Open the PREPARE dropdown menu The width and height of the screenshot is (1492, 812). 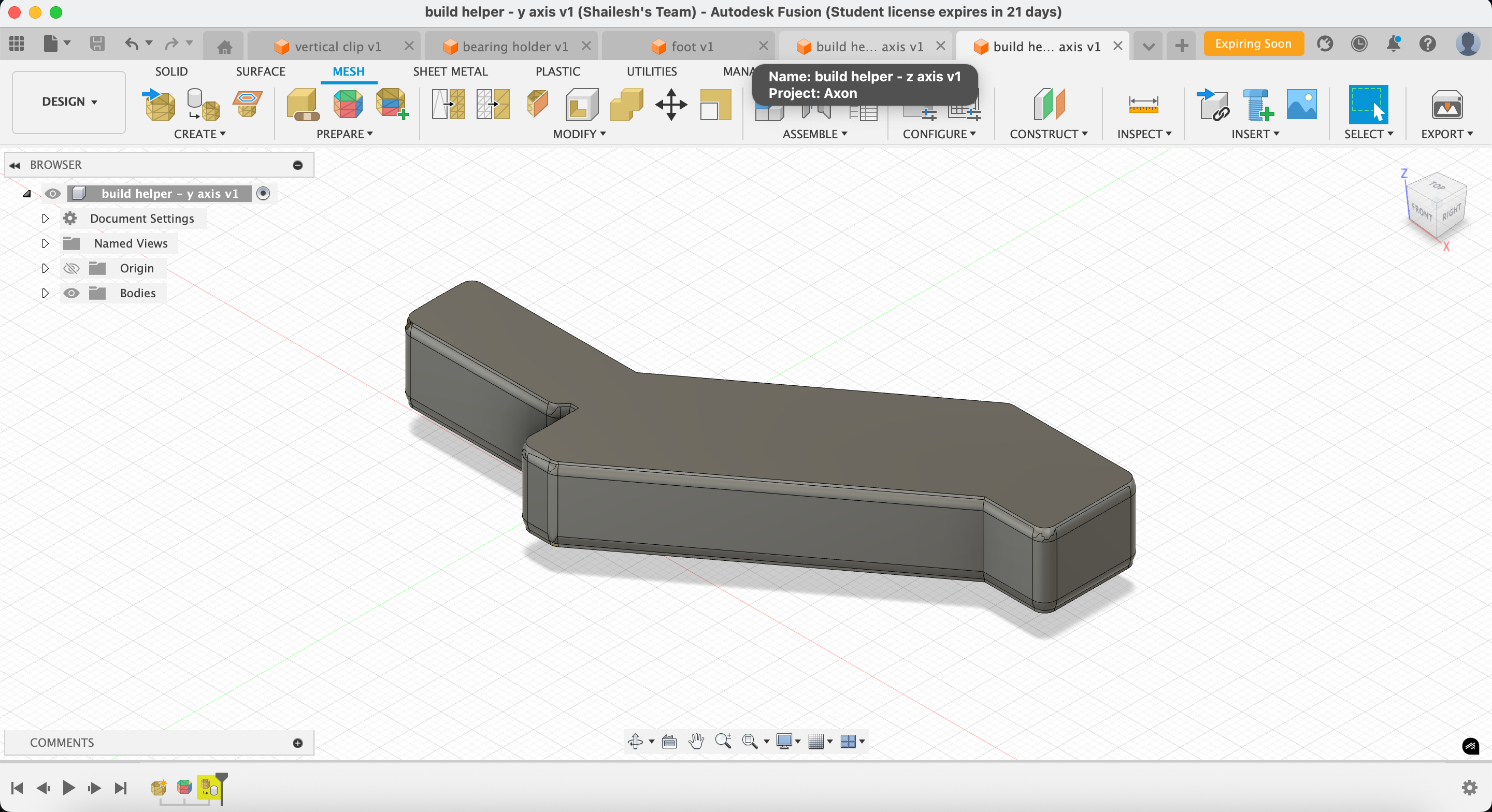(345, 134)
